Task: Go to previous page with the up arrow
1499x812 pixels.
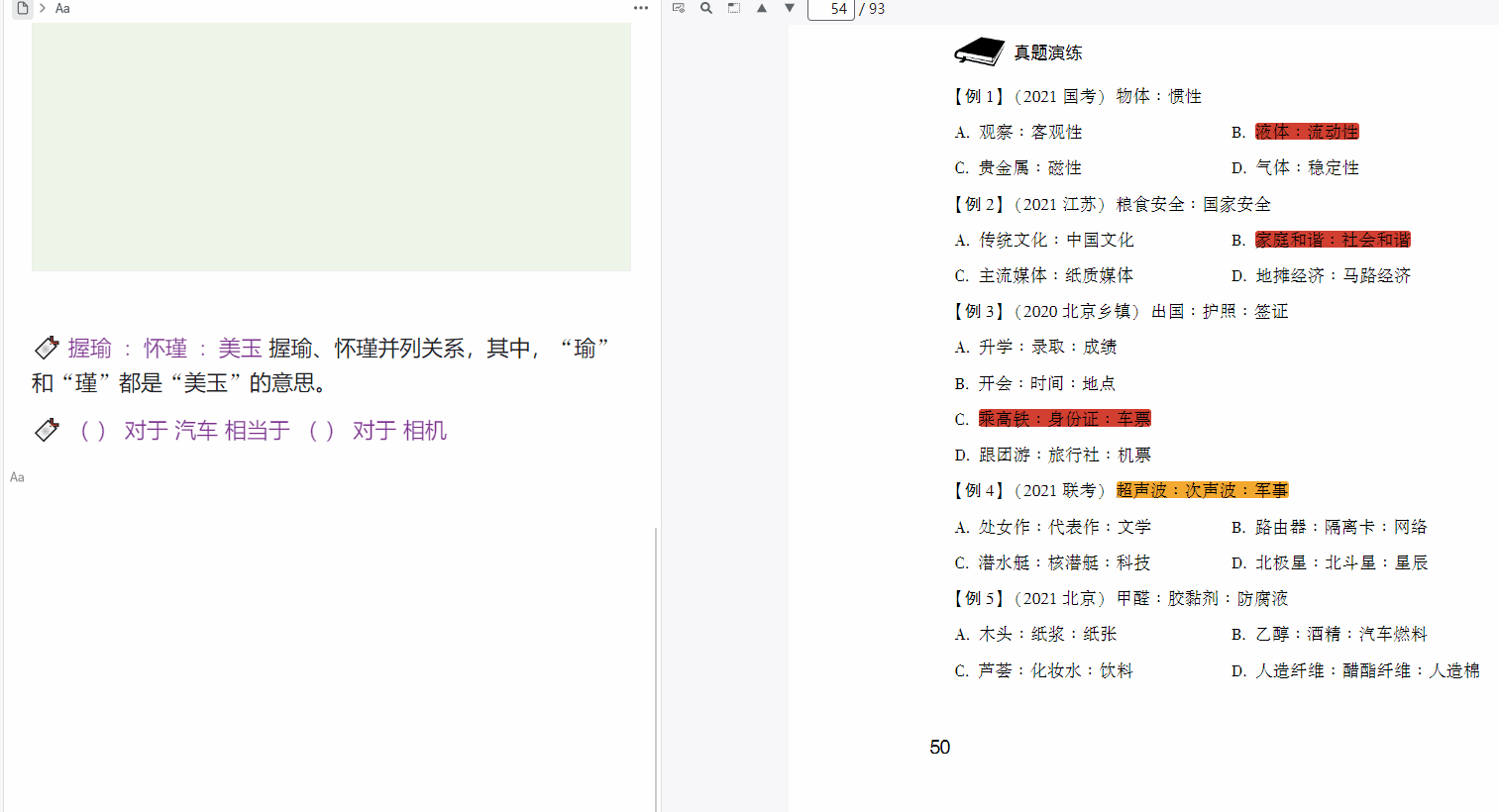Action: (762, 8)
